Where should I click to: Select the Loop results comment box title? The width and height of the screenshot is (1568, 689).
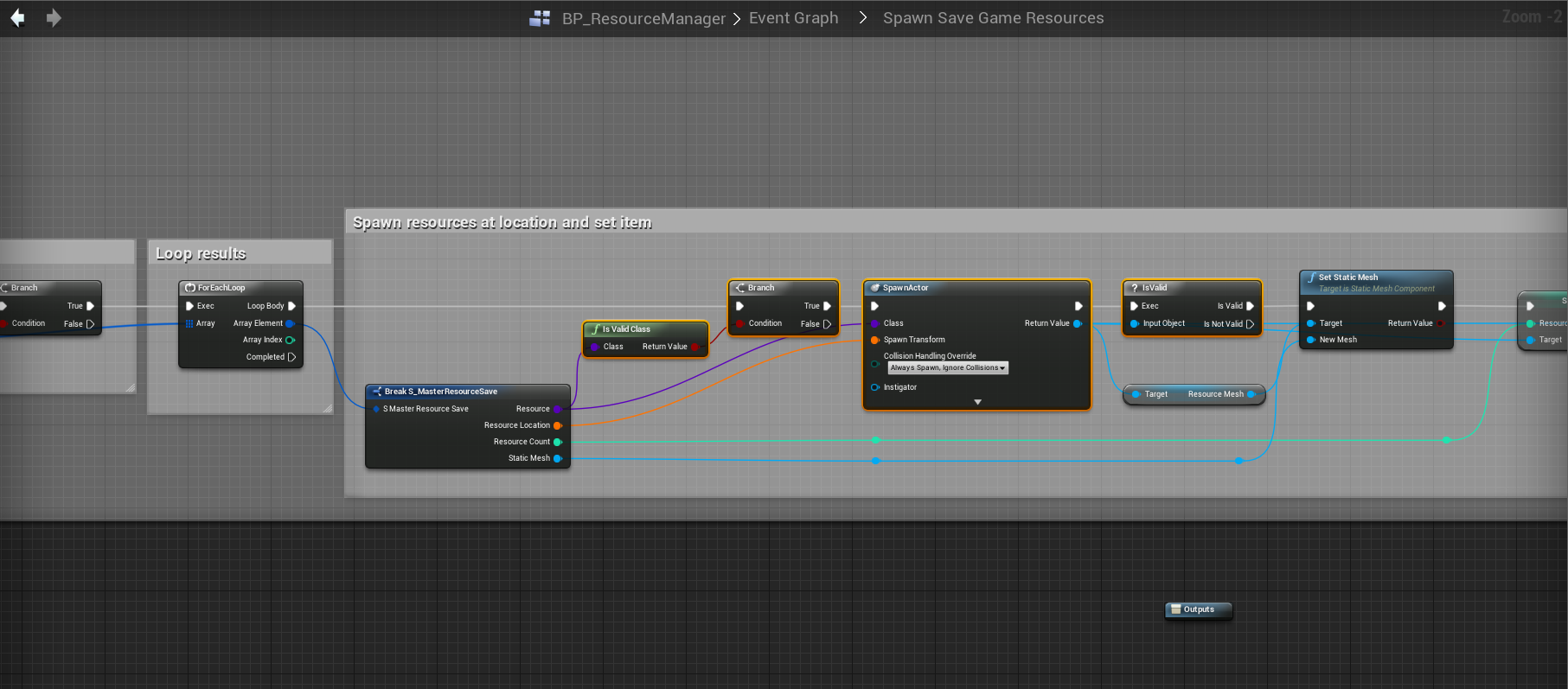[201, 253]
